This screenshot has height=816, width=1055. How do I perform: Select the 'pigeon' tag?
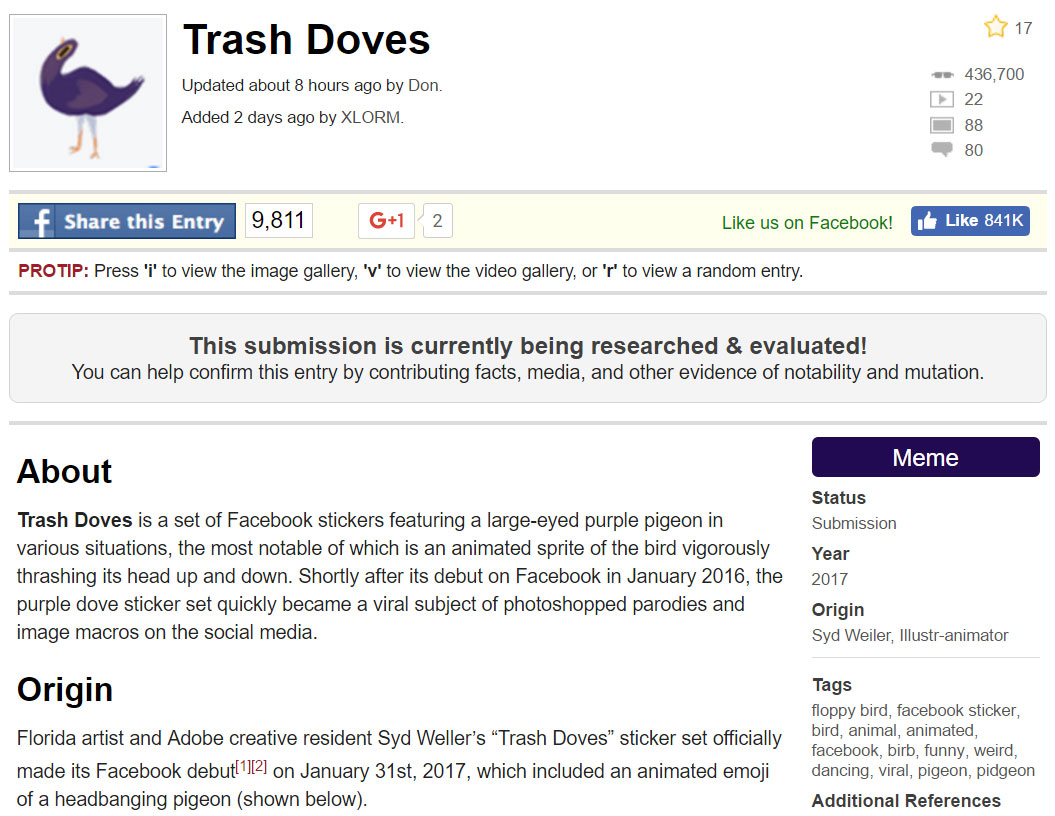coord(942,770)
